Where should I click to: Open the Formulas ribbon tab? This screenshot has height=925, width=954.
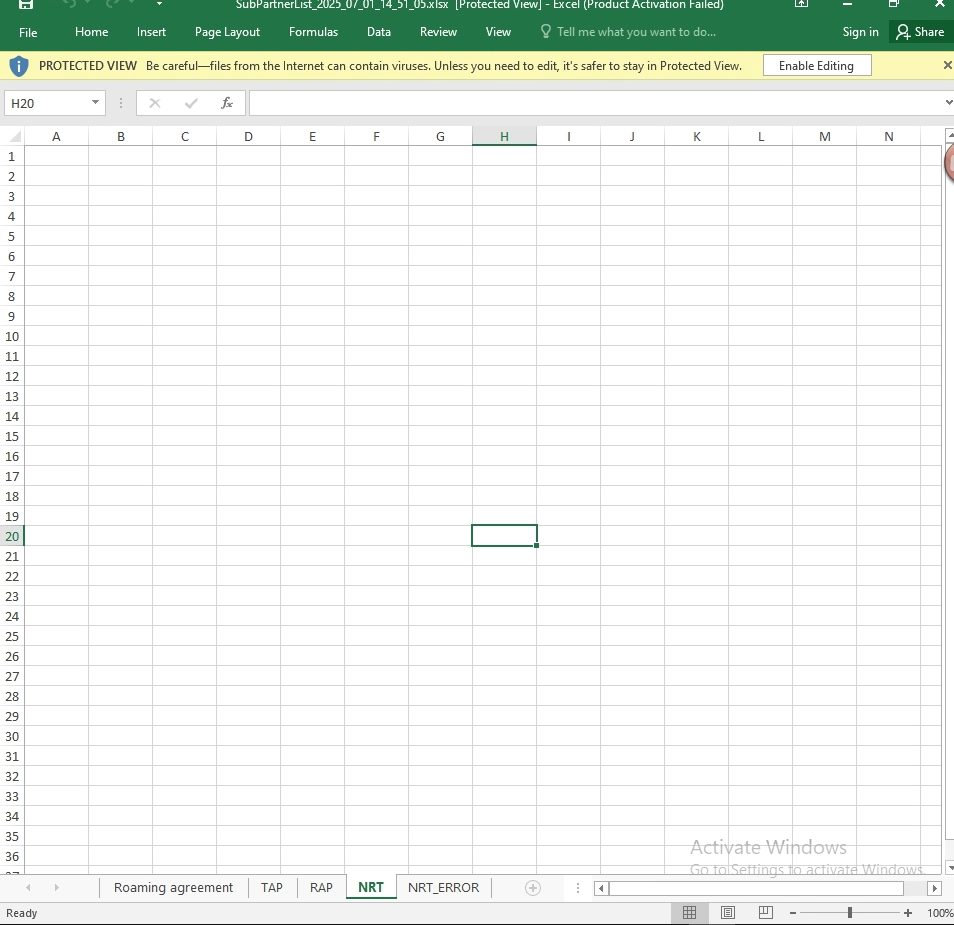coord(313,32)
